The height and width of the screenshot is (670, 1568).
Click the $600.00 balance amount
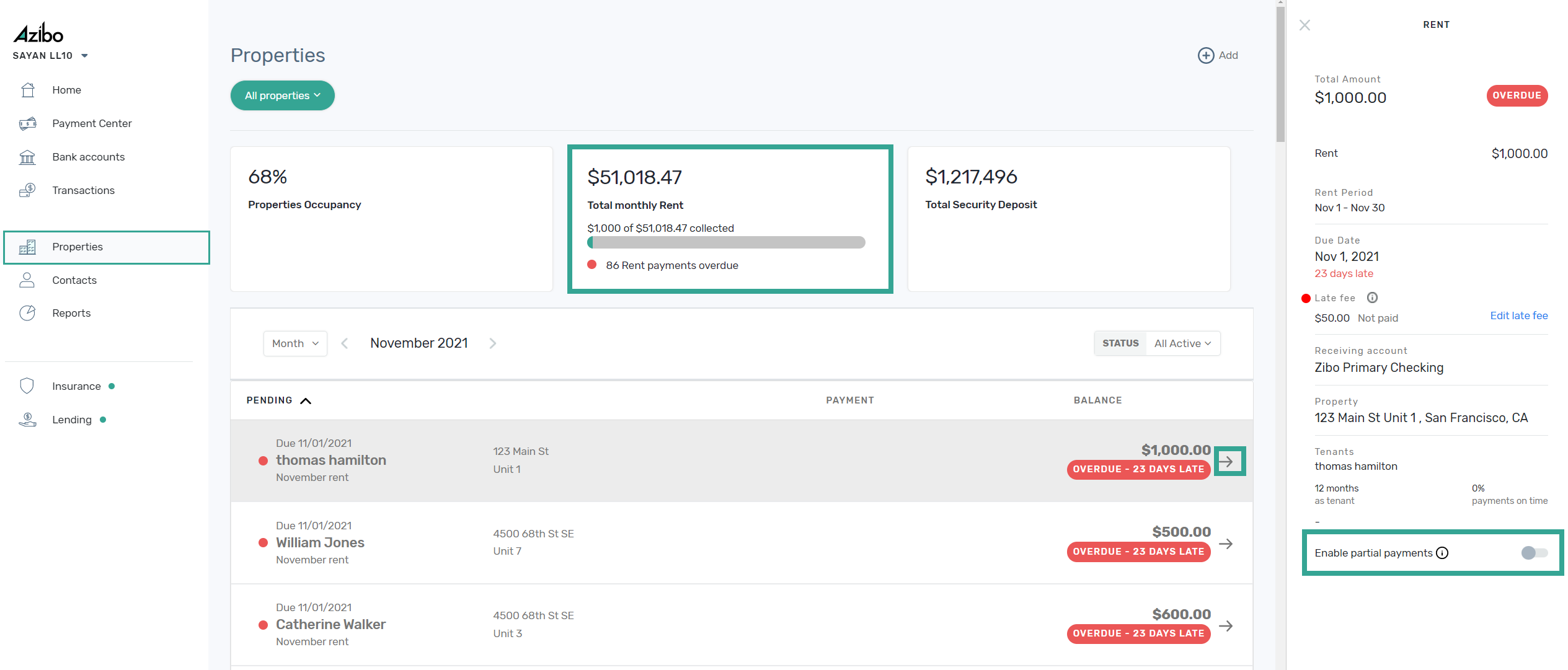(x=1181, y=614)
